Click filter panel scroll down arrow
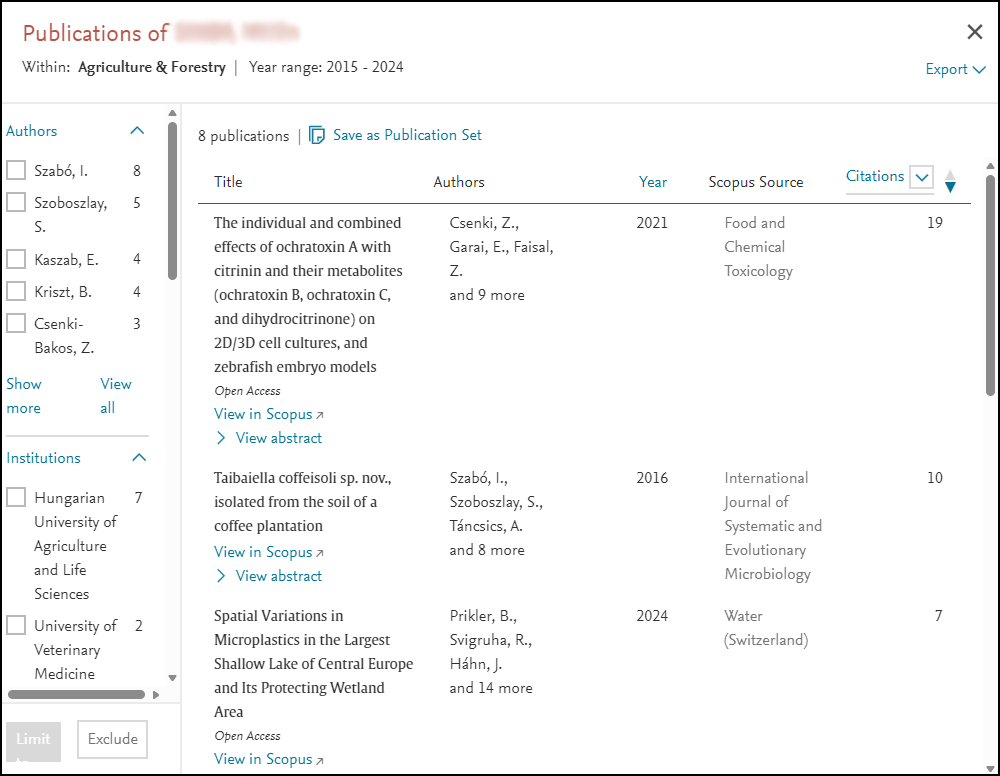This screenshot has height=776, width=1000. click(x=172, y=678)
